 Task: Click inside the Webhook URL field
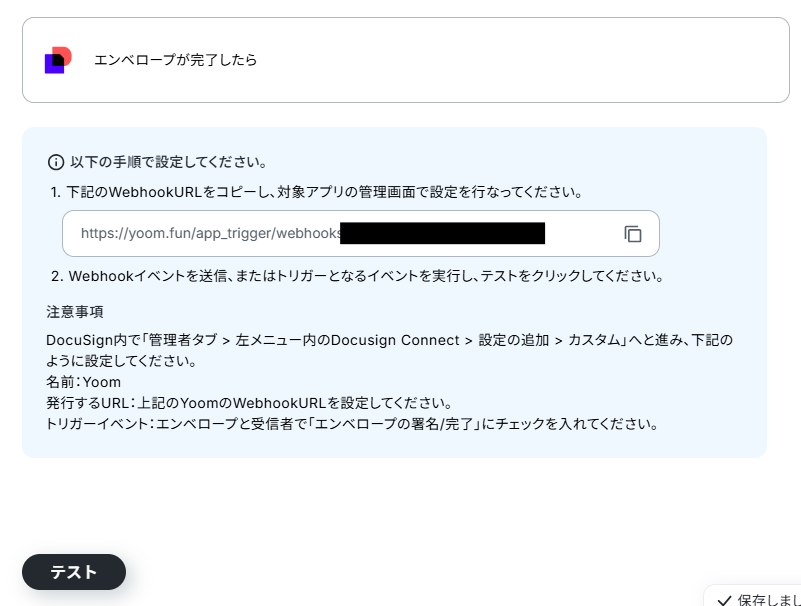[361, 234]
